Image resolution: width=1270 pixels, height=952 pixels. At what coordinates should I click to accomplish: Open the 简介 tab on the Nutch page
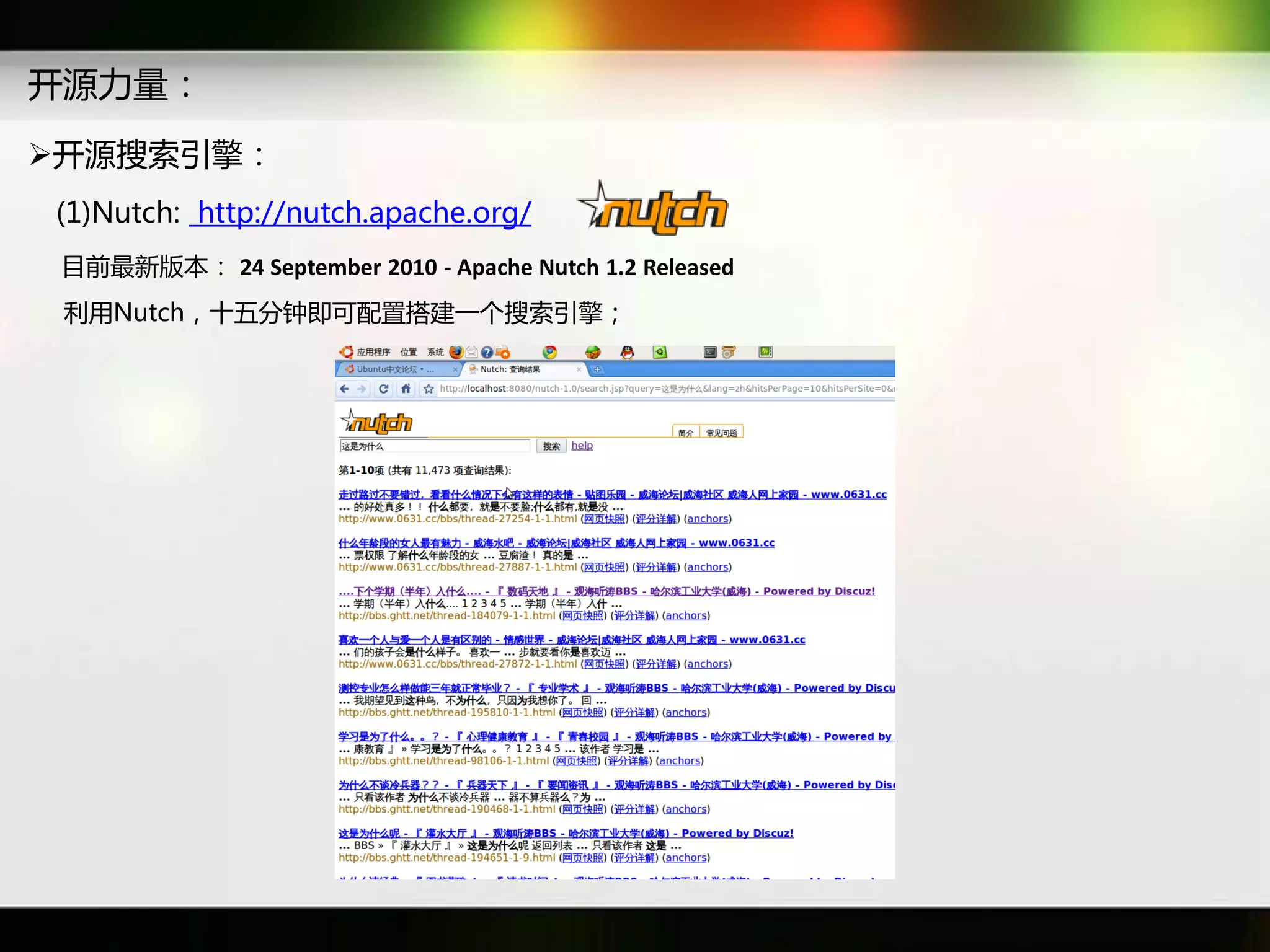pos(686,433)
